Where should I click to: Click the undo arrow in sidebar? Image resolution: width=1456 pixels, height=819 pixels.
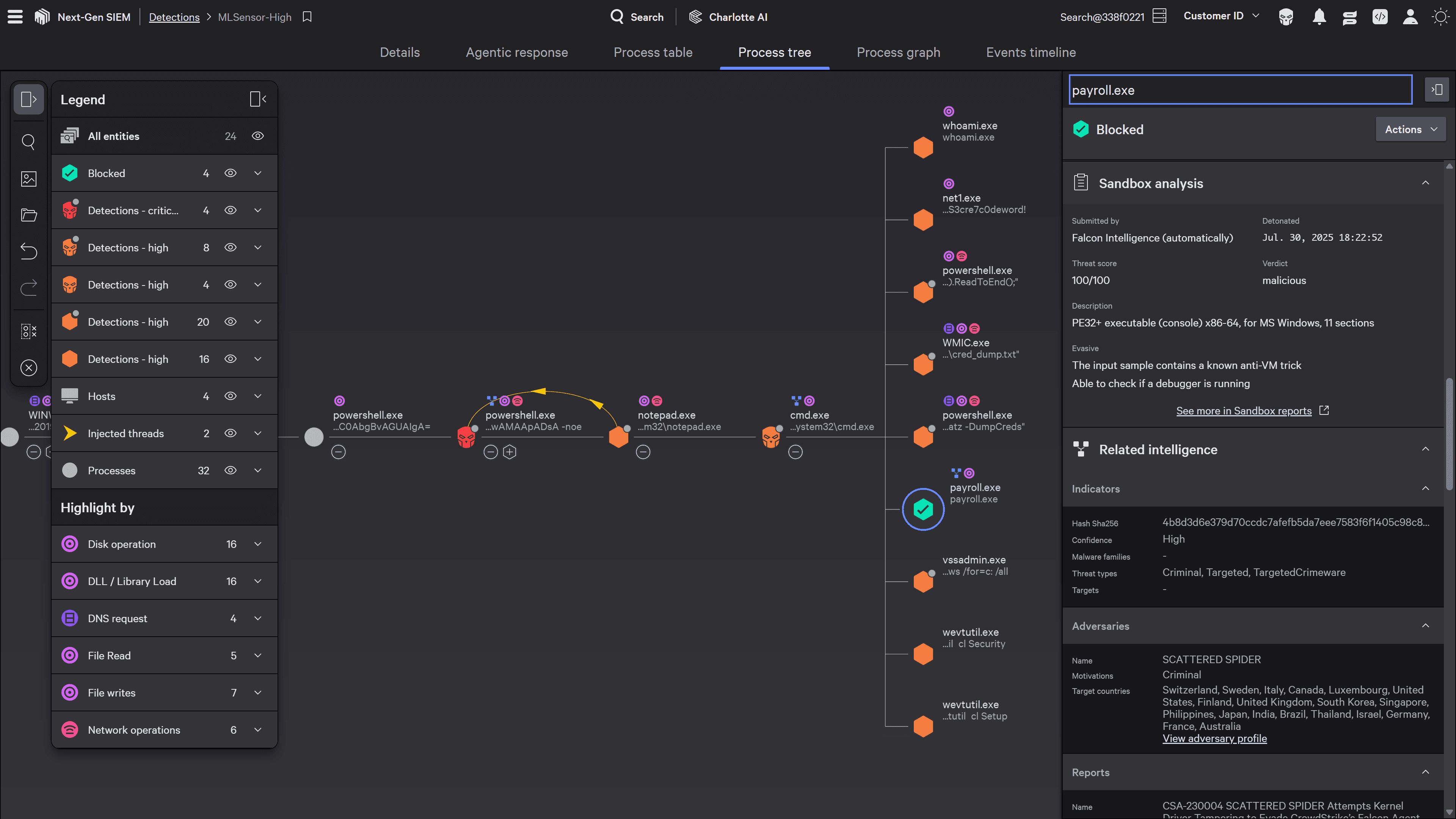29,251
